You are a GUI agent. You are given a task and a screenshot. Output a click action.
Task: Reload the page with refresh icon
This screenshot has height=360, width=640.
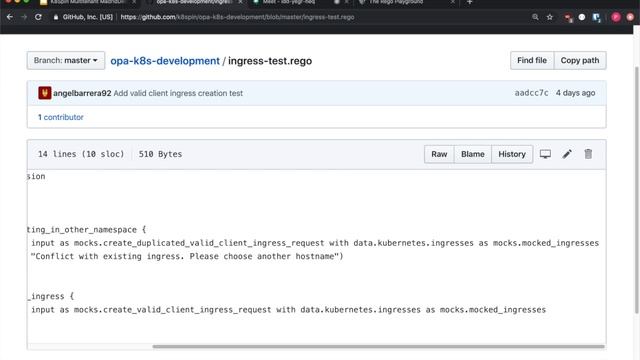coord(38,17)
